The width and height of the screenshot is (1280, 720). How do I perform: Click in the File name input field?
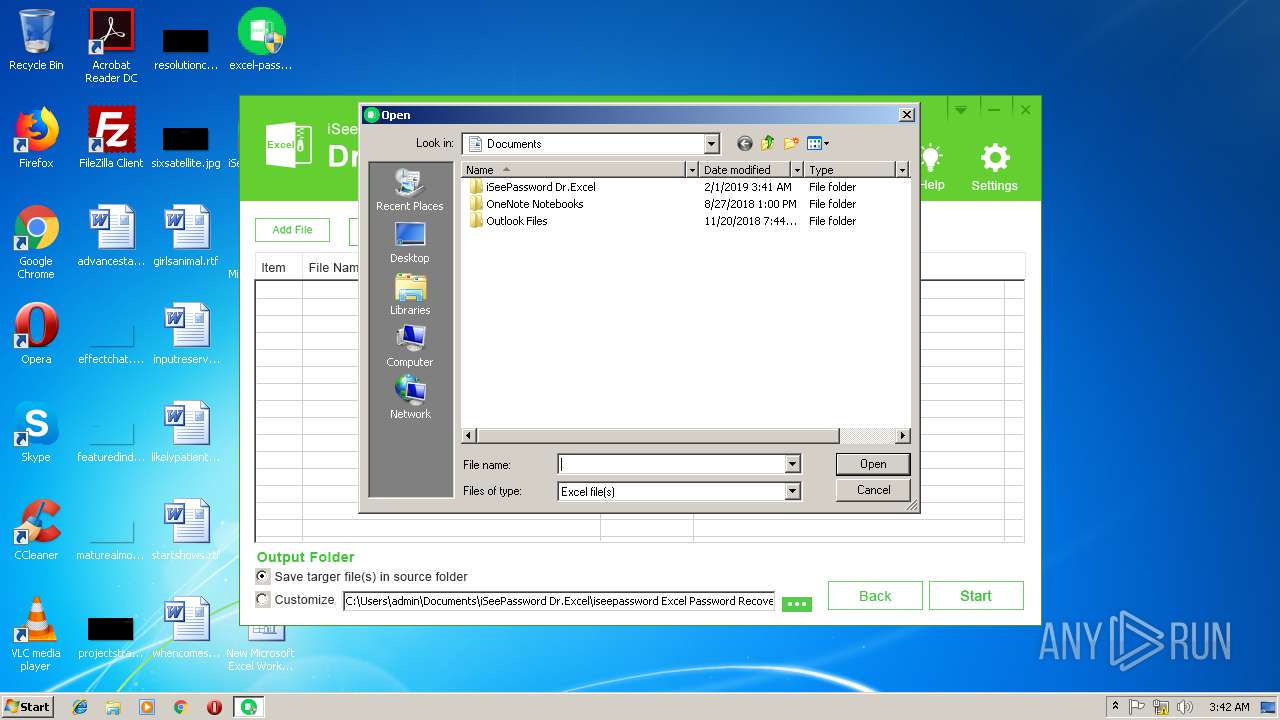click(671, 464)
